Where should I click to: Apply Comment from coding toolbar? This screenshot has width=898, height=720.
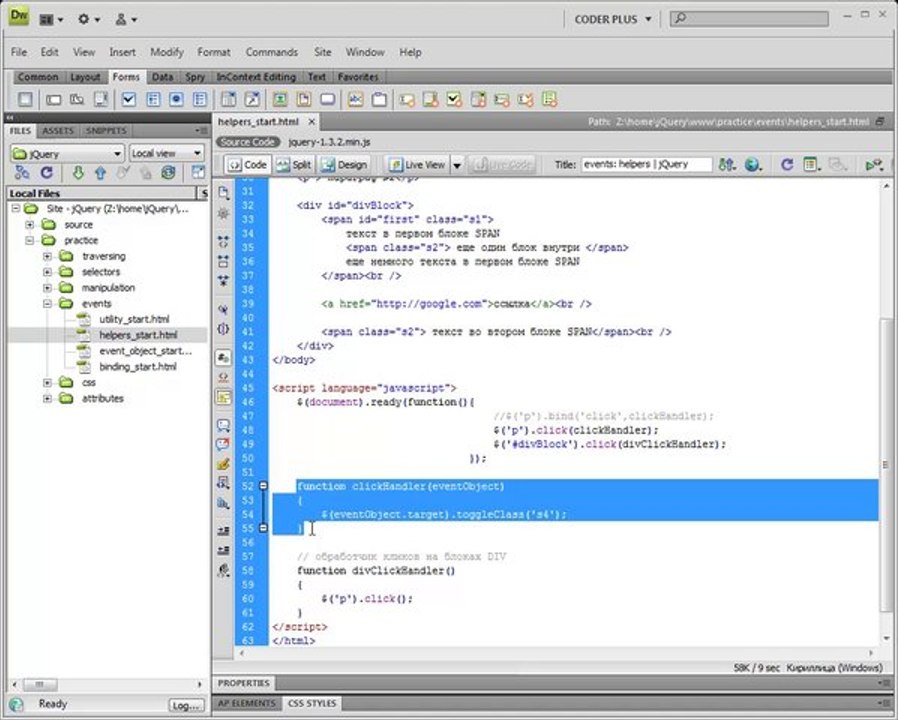coord(223,425)
